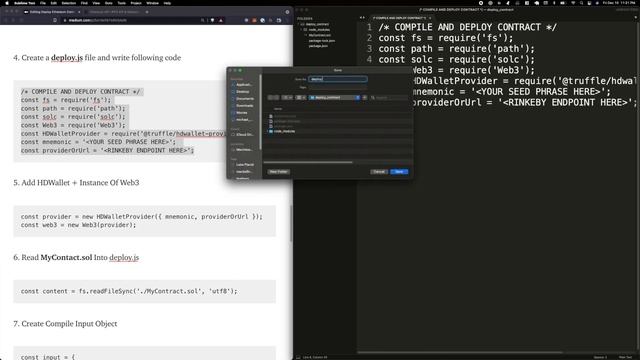
Task: Open the Selection menu
Action: [69, 3]
